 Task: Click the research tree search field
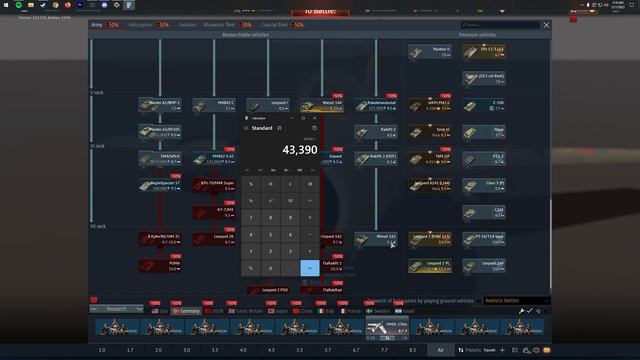[500, 25]
